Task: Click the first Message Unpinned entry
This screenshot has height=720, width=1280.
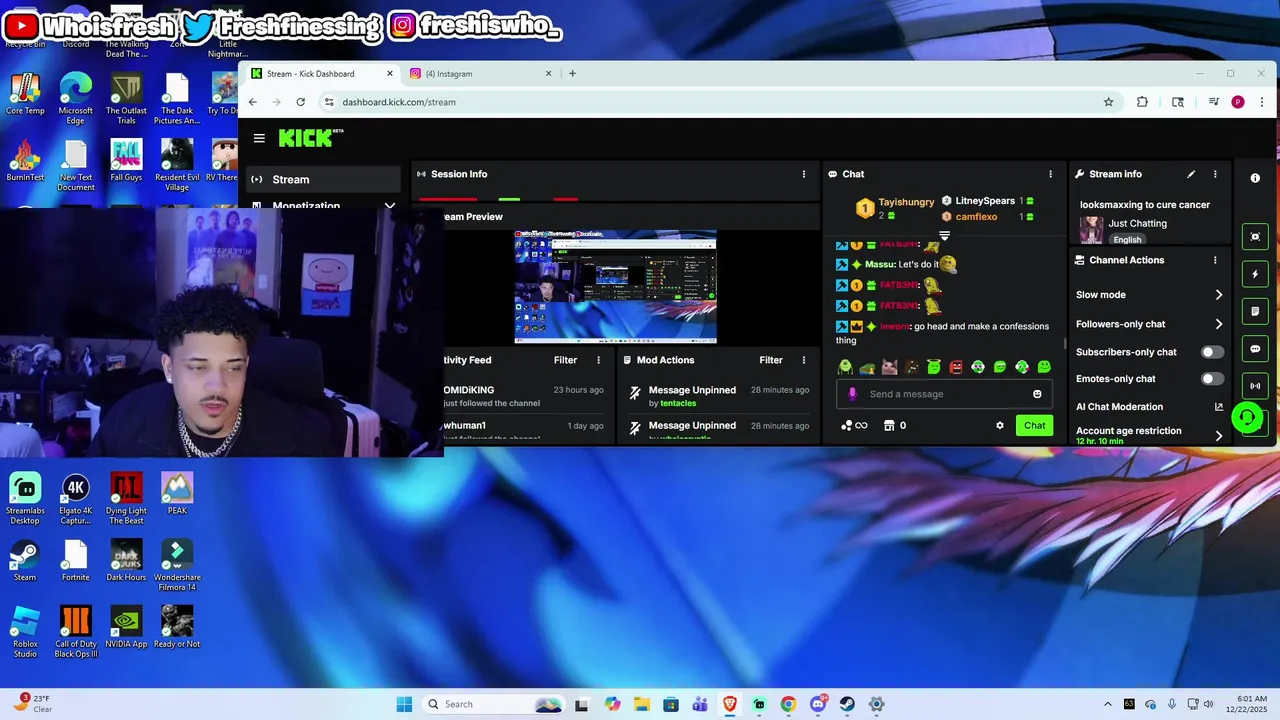Action: pyautogui.click(x=692, y=390)
